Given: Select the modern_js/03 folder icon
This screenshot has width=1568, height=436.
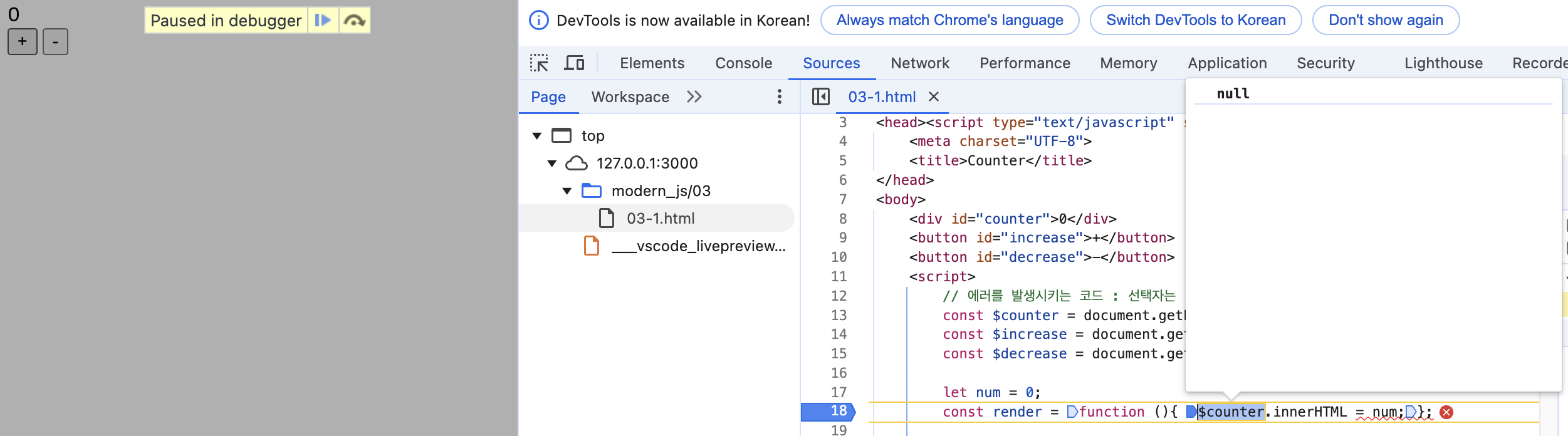Looking at the screenshot, I should tap(592, 190).
